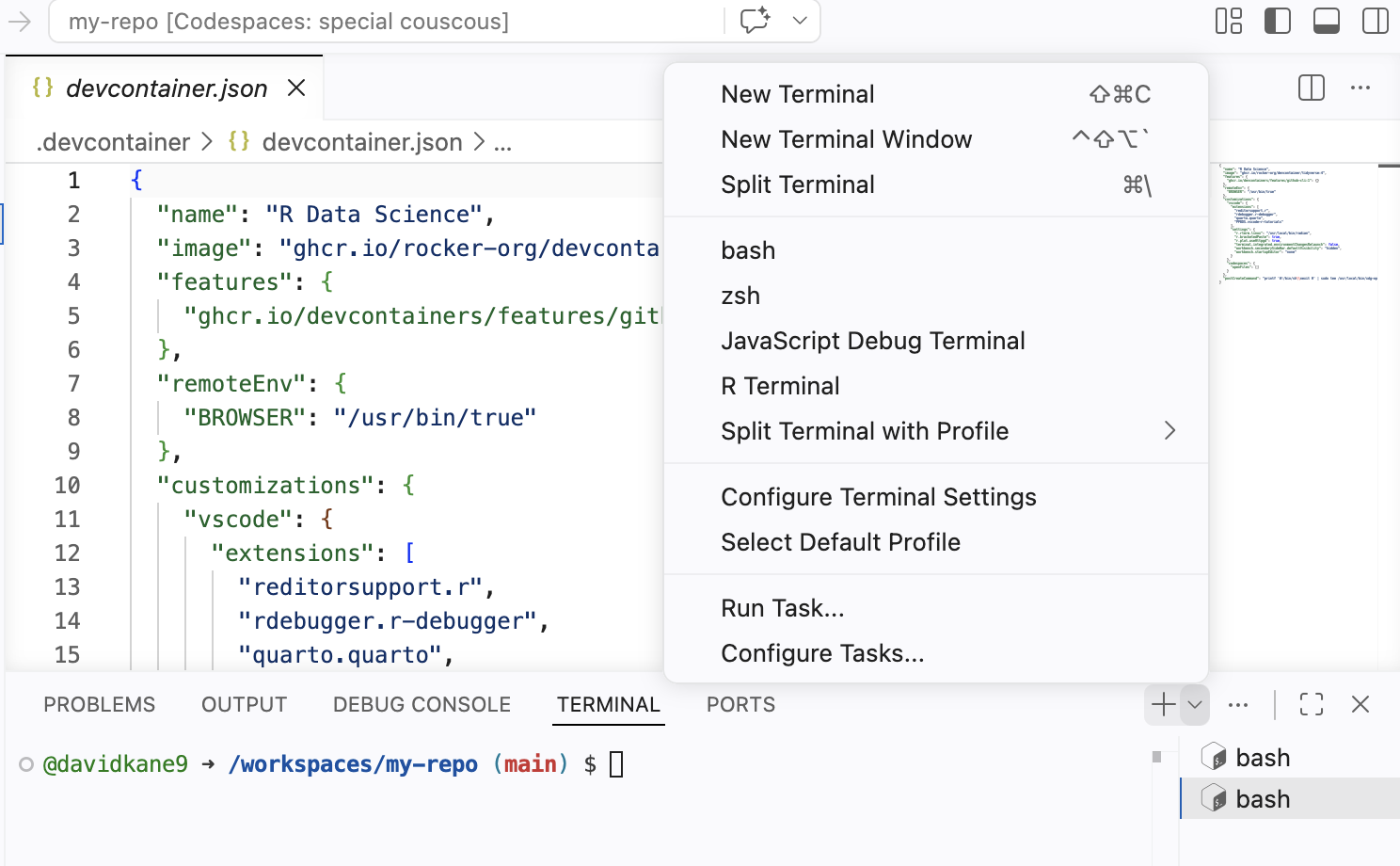The width and height of the screenshot is (1400, 866).
Task: Open Copilot chat icon in title bar
Action: coord(755,21)
